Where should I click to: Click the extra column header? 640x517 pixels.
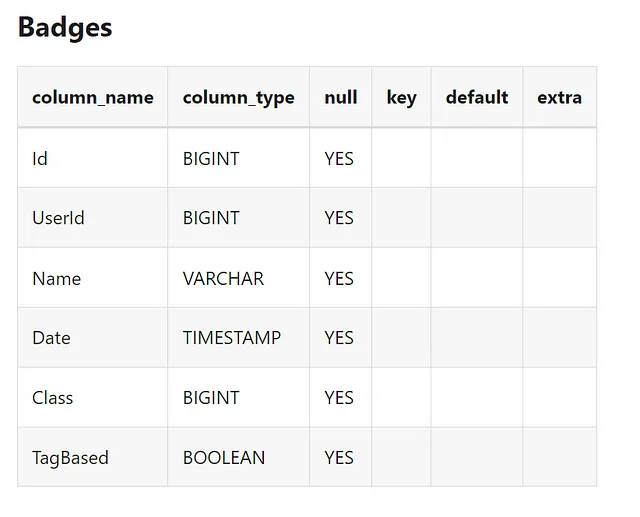tap(560, 97)
